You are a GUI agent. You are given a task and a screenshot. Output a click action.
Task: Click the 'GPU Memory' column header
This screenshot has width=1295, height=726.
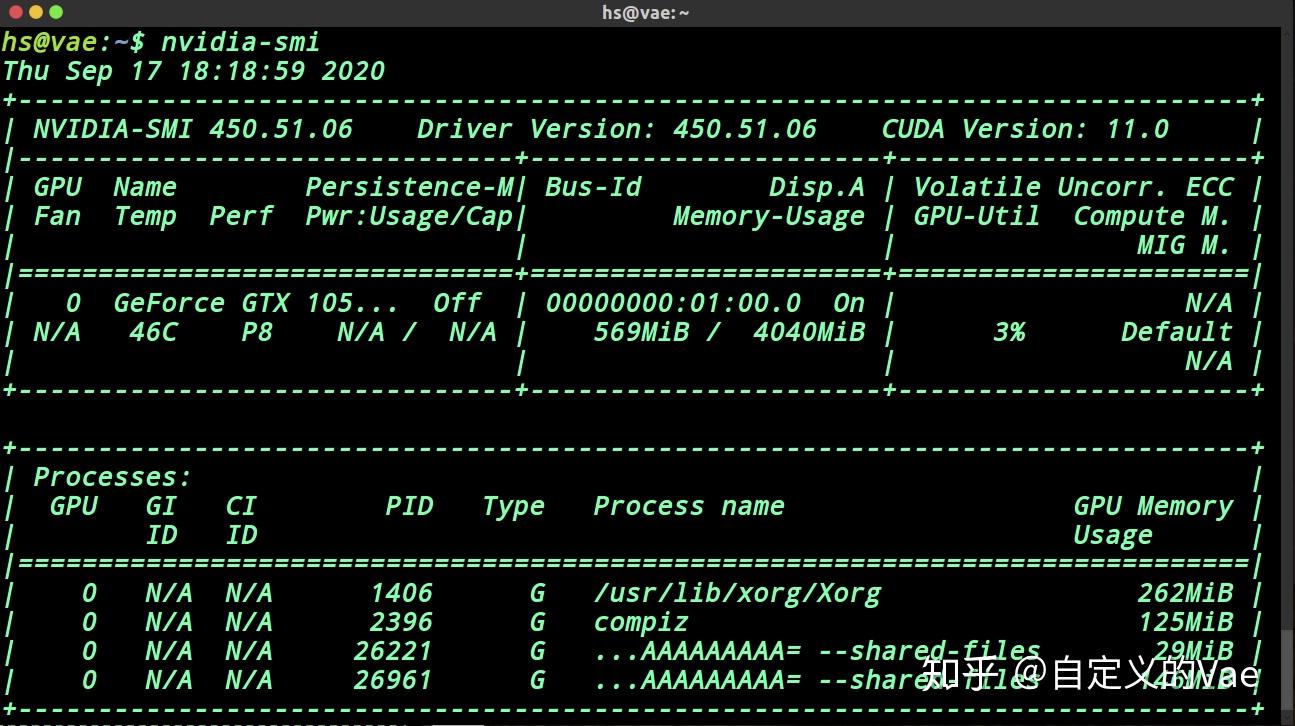[x=1153, y=506]
